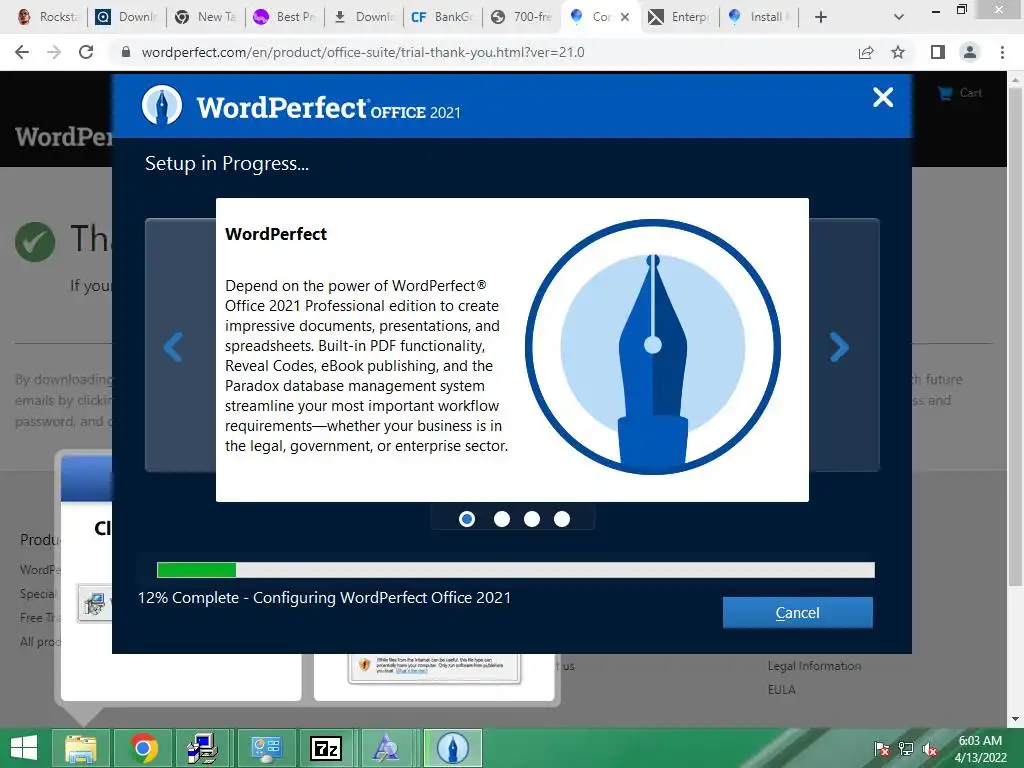Open a new browser tab

[821, 17]
